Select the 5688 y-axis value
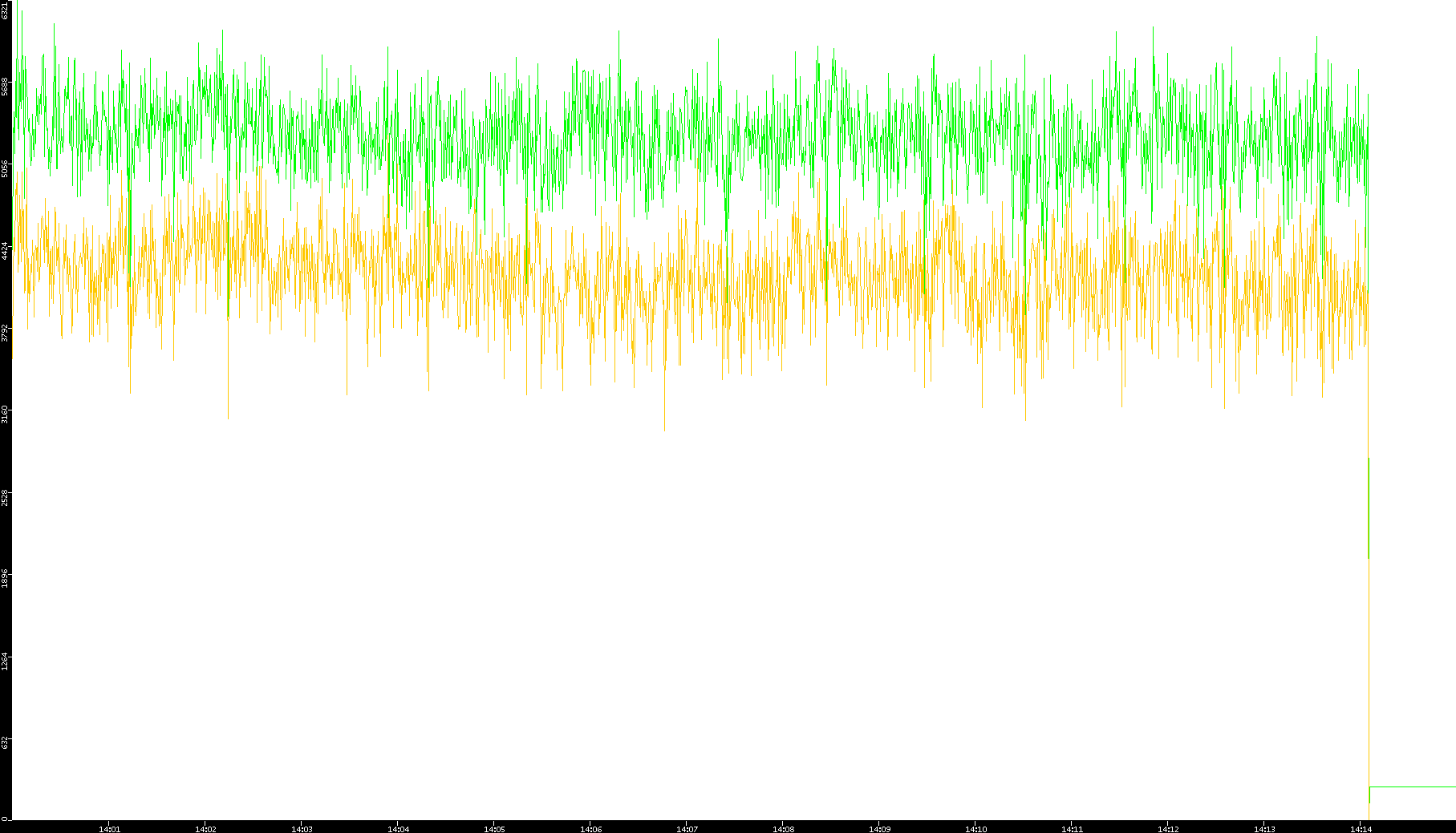Viewport: 1456px width, 833px height. pyautogui.click(x=6, y=87)
